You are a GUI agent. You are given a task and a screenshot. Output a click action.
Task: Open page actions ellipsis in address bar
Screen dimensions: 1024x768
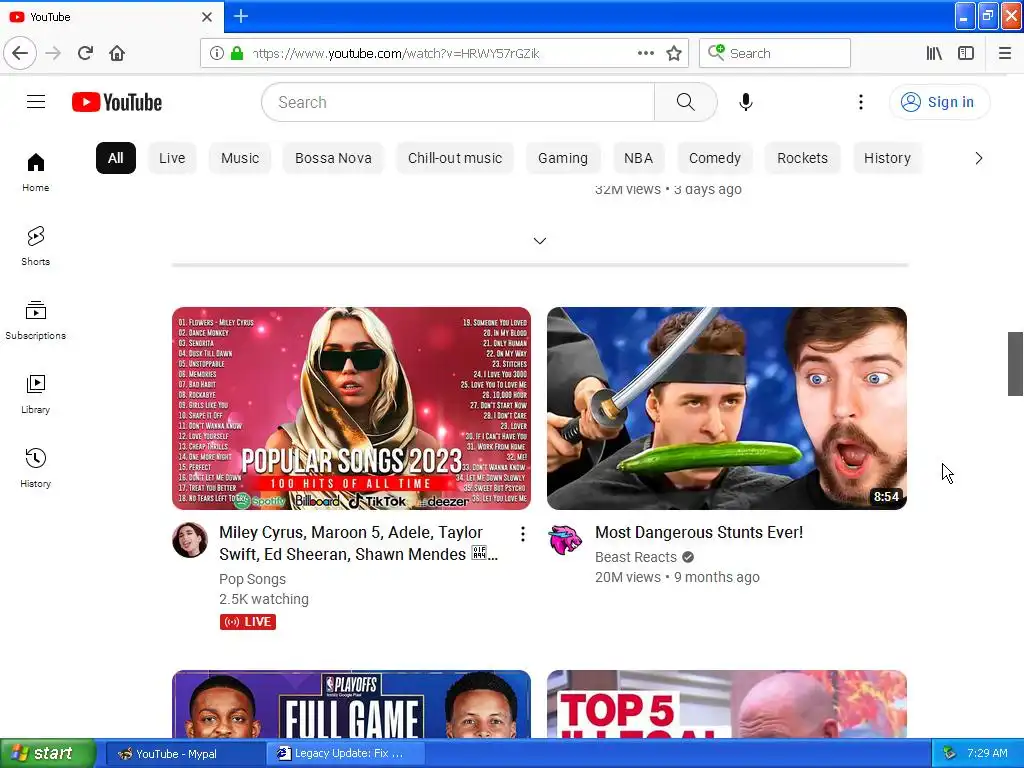646,53
